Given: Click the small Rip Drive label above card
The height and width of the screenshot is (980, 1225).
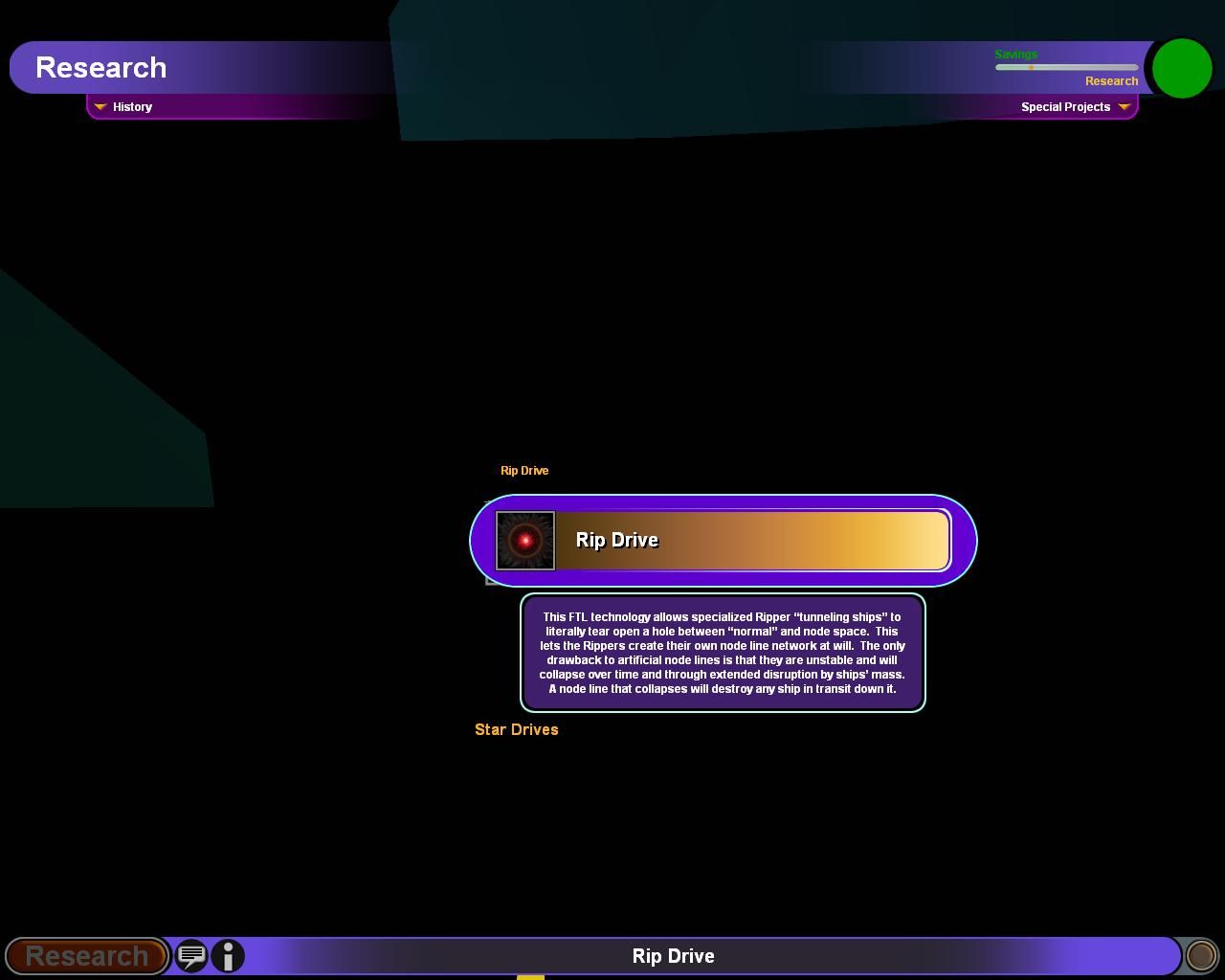Looking at the screenshot, I should pyautogui.click(x=524, y=471).
